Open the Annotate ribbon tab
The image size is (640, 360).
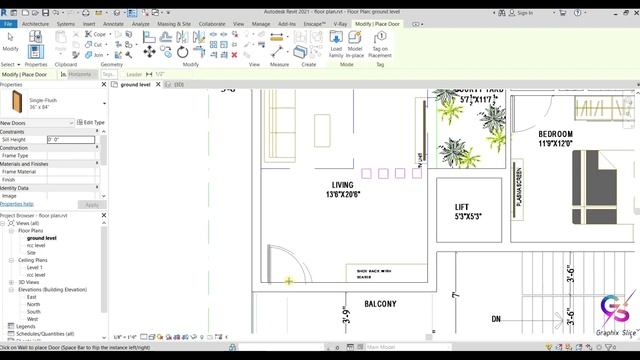pyautogui.click(x=113, y=24)
